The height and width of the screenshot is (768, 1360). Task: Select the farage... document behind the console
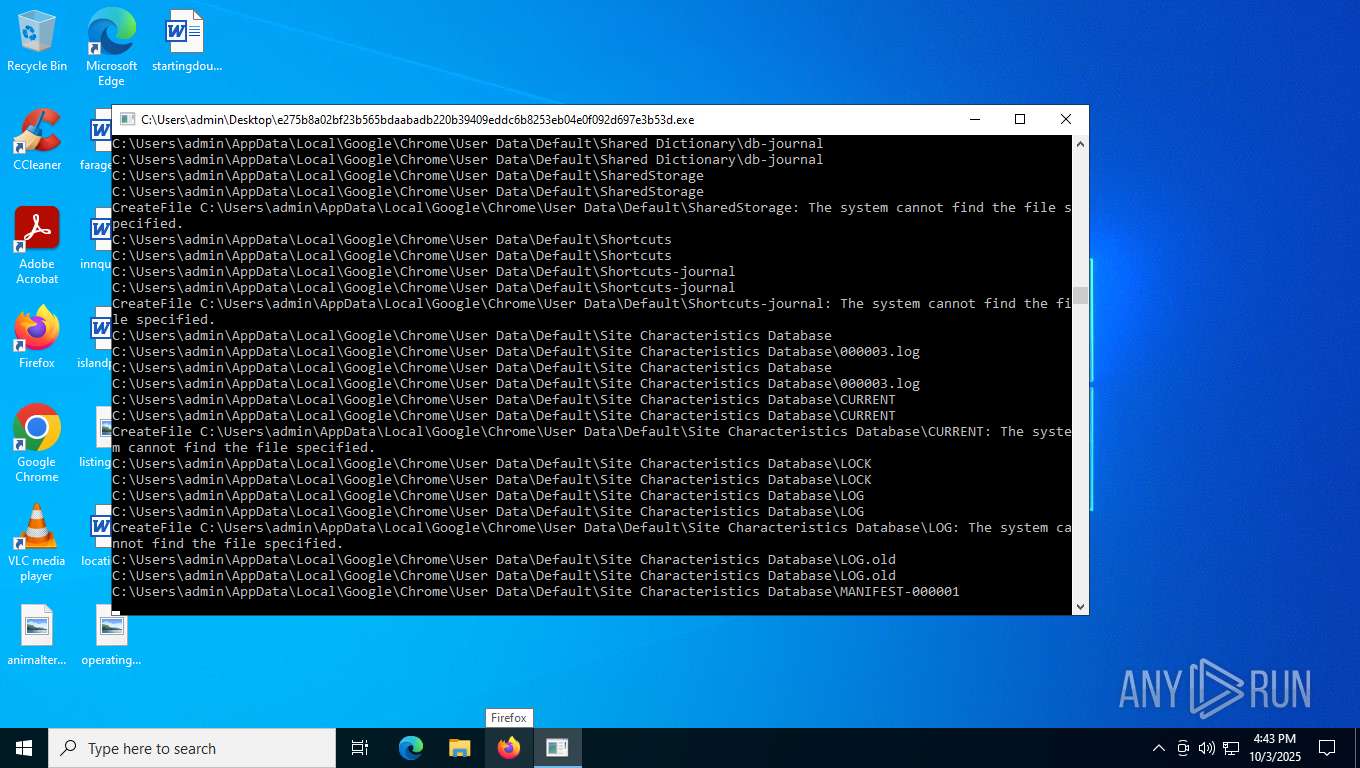[x=98, y=140]
